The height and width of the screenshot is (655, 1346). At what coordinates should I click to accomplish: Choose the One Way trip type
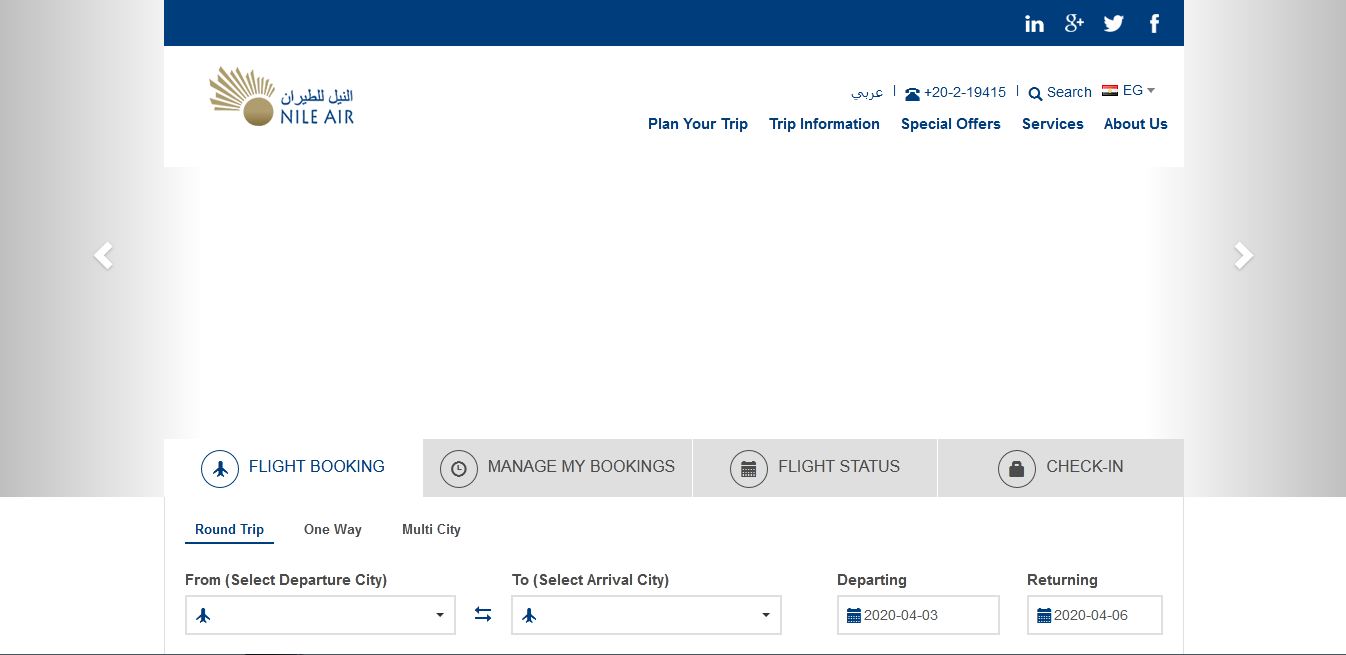pos(332,529)
